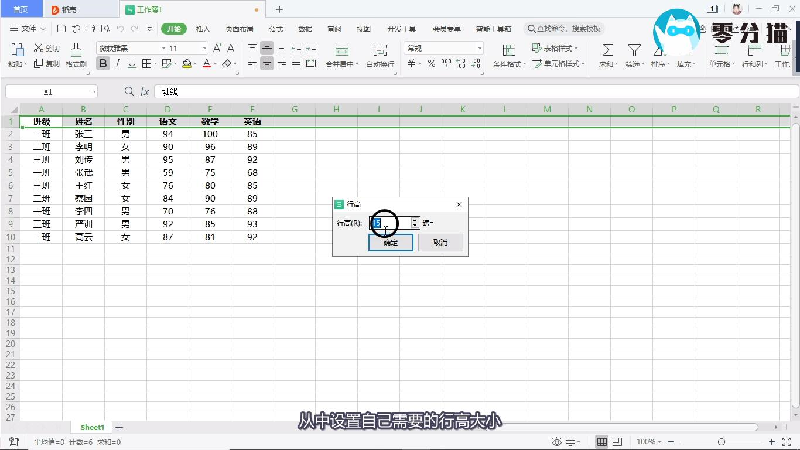Viewport: 800px width, 450px height.
Task: Toggle bold formatting in the ribbon
Action: click(x=102, y=64)
